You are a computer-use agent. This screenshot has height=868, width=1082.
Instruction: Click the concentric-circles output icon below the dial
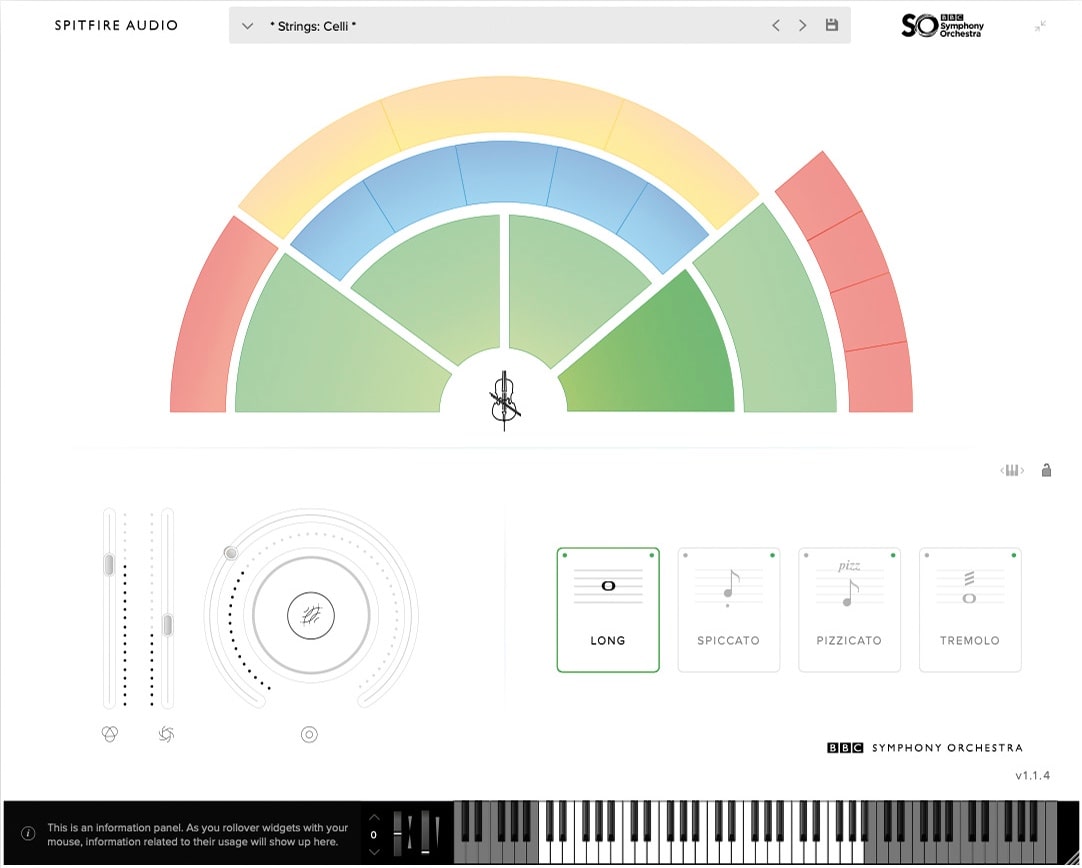309,734
